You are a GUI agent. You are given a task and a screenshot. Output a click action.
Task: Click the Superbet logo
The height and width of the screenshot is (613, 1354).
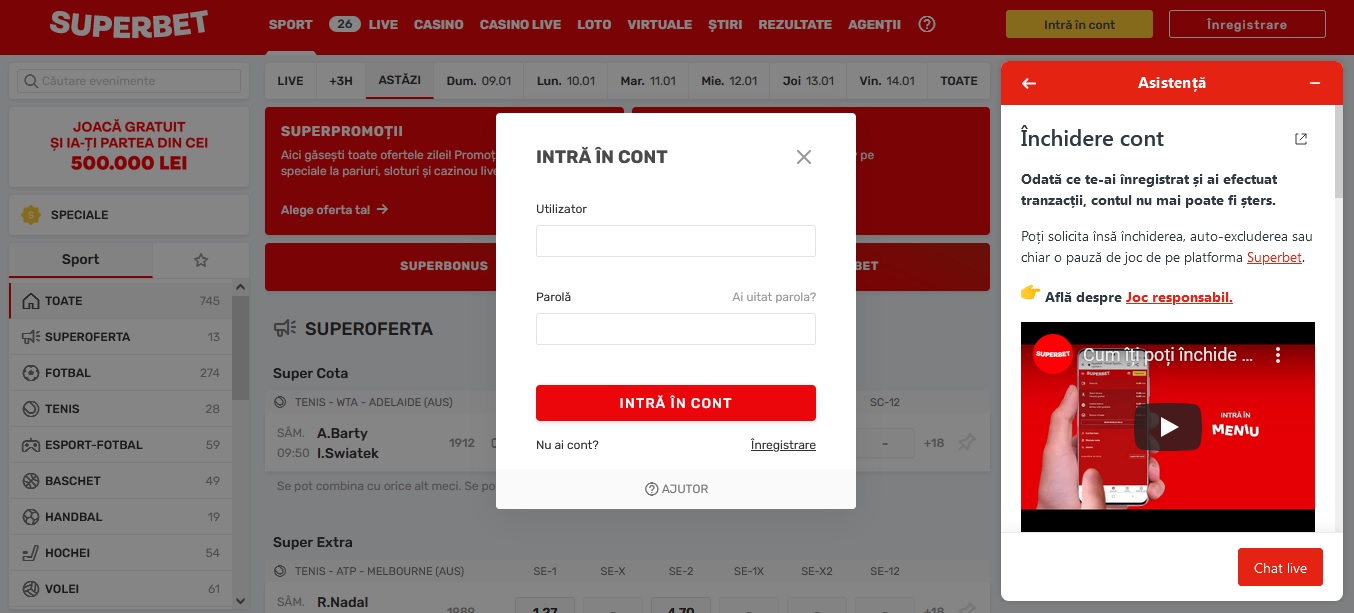[129, 23]
